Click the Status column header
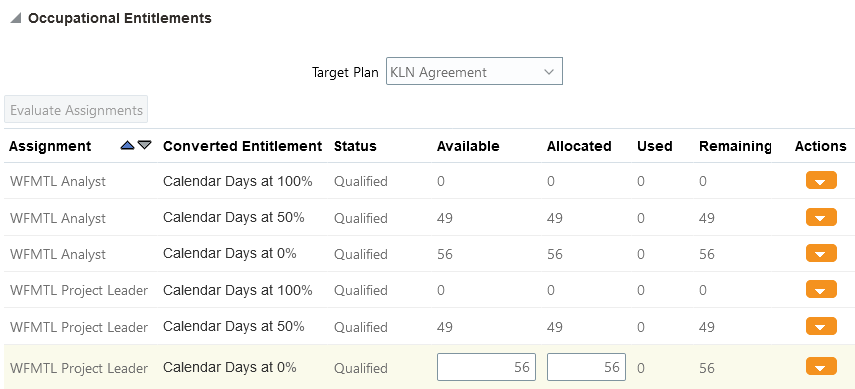855x389 pixels. click(x=355, y=146)
